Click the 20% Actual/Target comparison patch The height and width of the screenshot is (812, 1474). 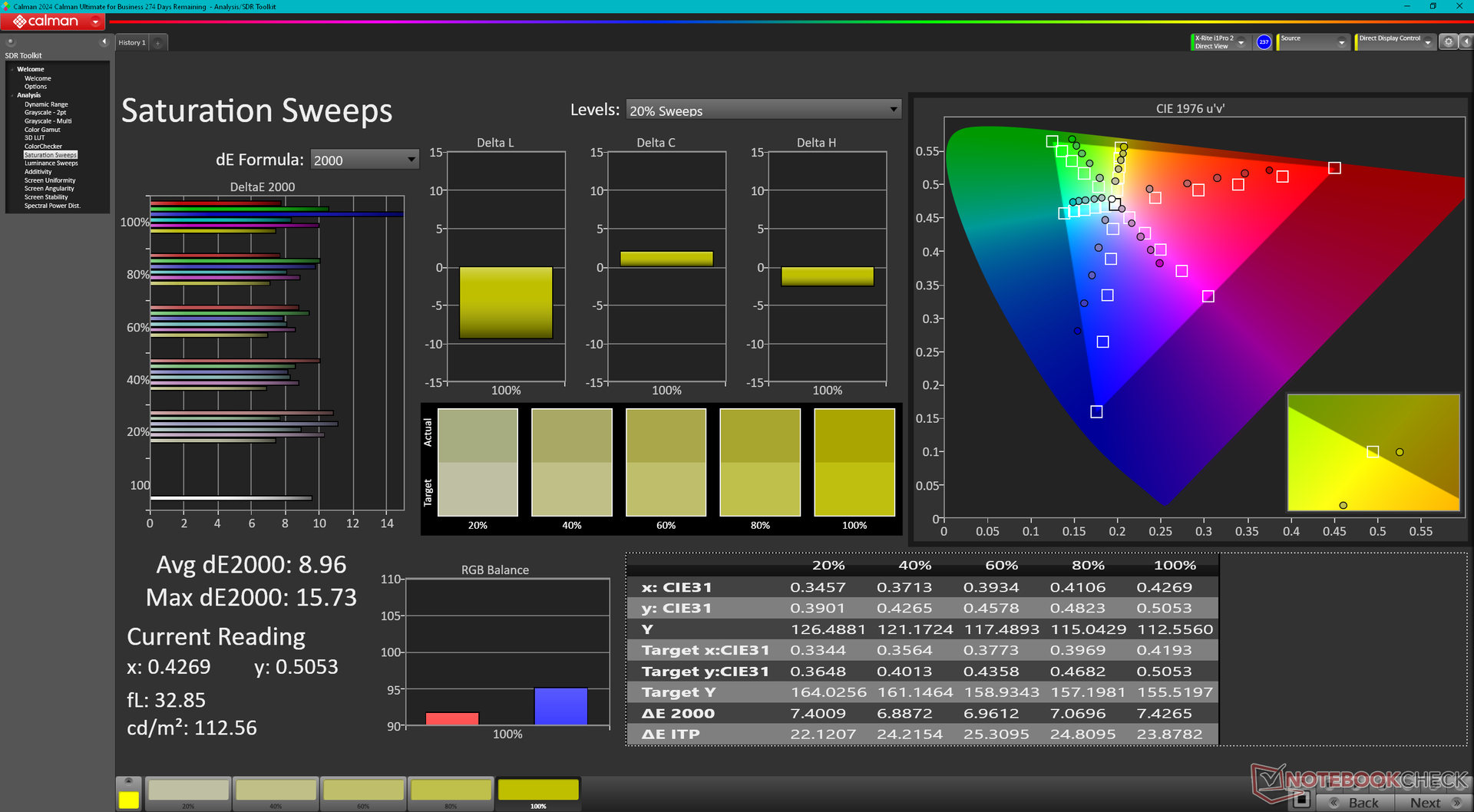click(478, 462)
